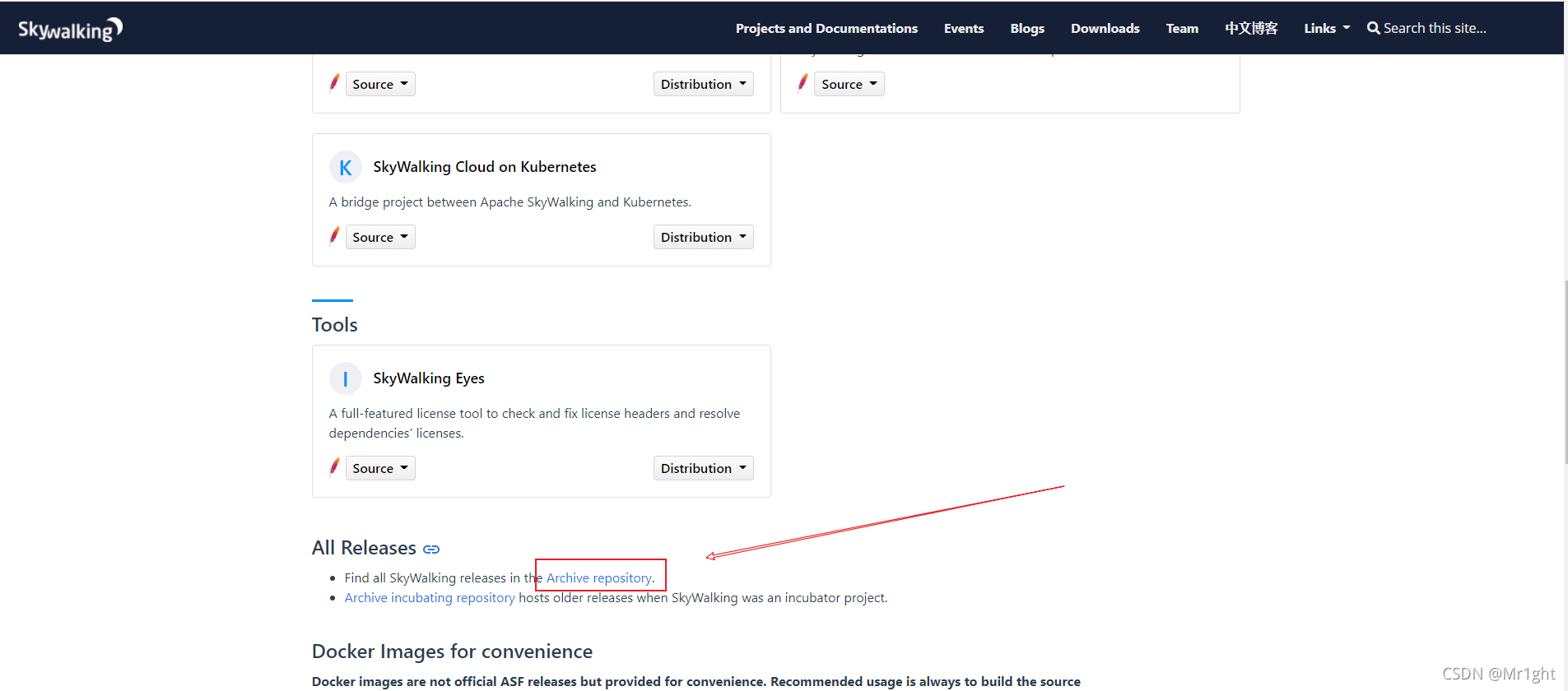Screen dimensions: 1568x691
Task: Open Distribution dropdown in Cloud on Kubernetes card
Action: tap(704, 237)
